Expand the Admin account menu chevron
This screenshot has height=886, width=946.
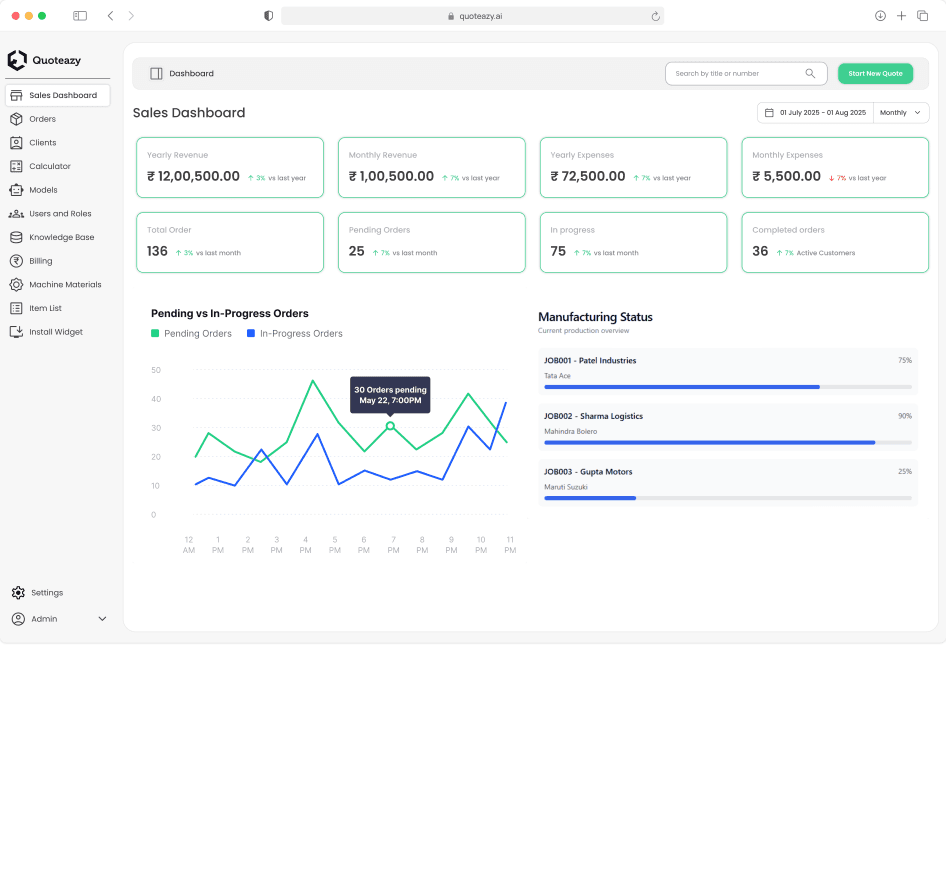click(x=102, y=619)
